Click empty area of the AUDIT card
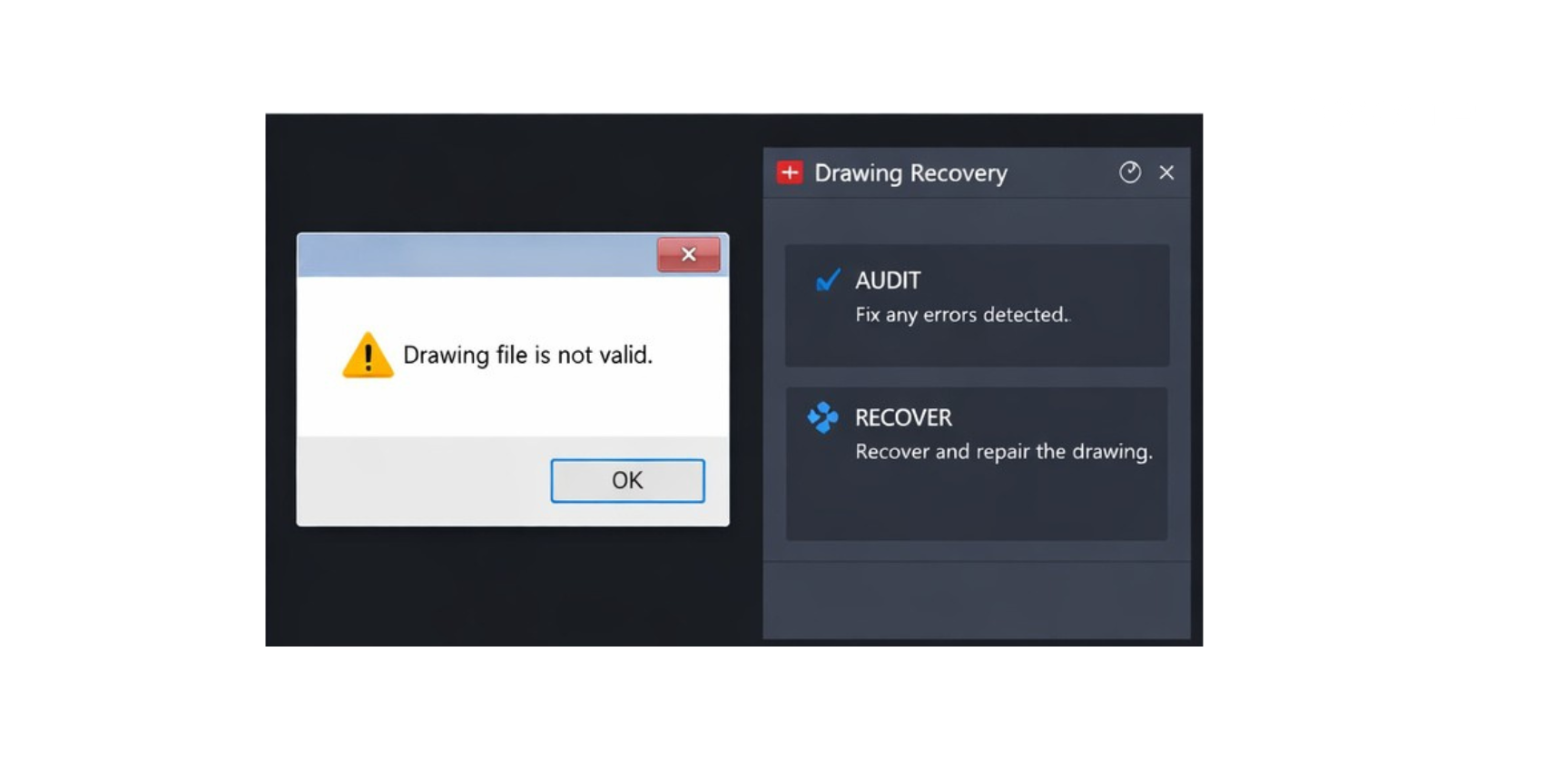 coord(977,347)
